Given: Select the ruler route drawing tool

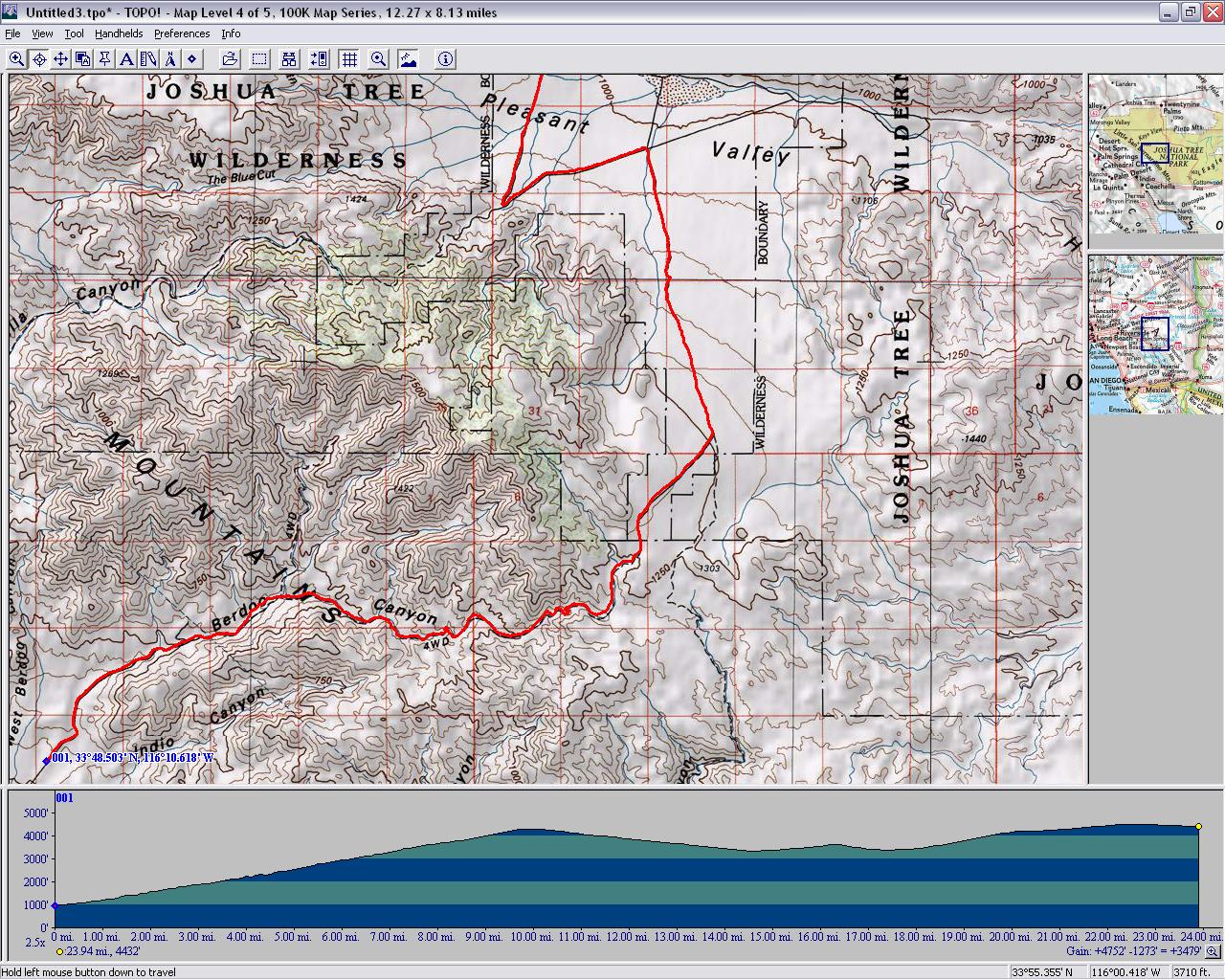Looking at the screenshot, I should tap(148, 59).
